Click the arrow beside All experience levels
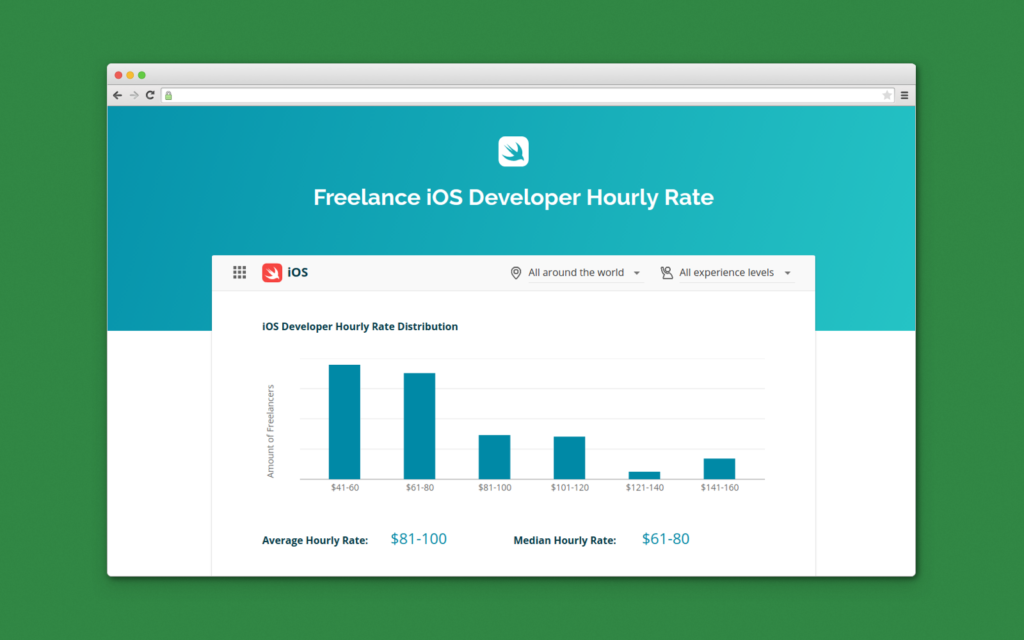The width and height of the screenshot is (1024, 640). coord(788,273)
